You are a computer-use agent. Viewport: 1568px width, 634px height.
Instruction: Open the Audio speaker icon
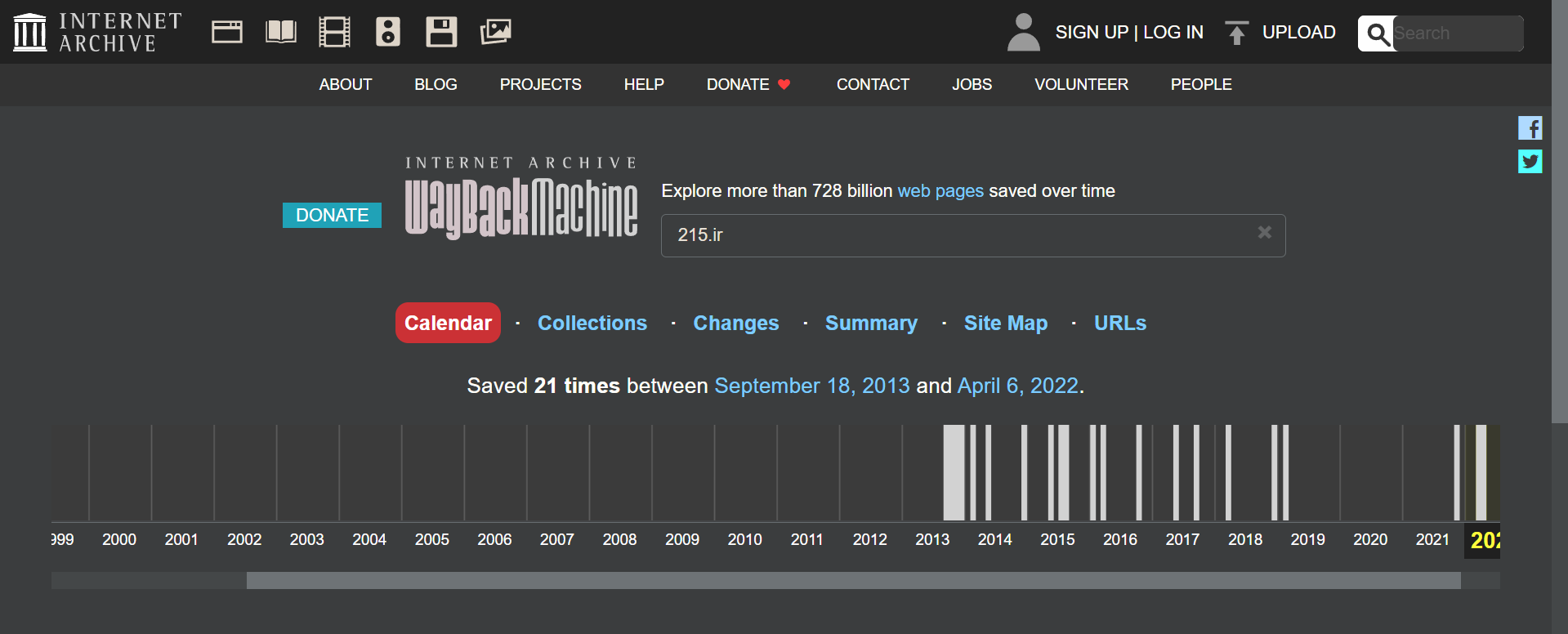pyautogui.click(x=387, y=32)
